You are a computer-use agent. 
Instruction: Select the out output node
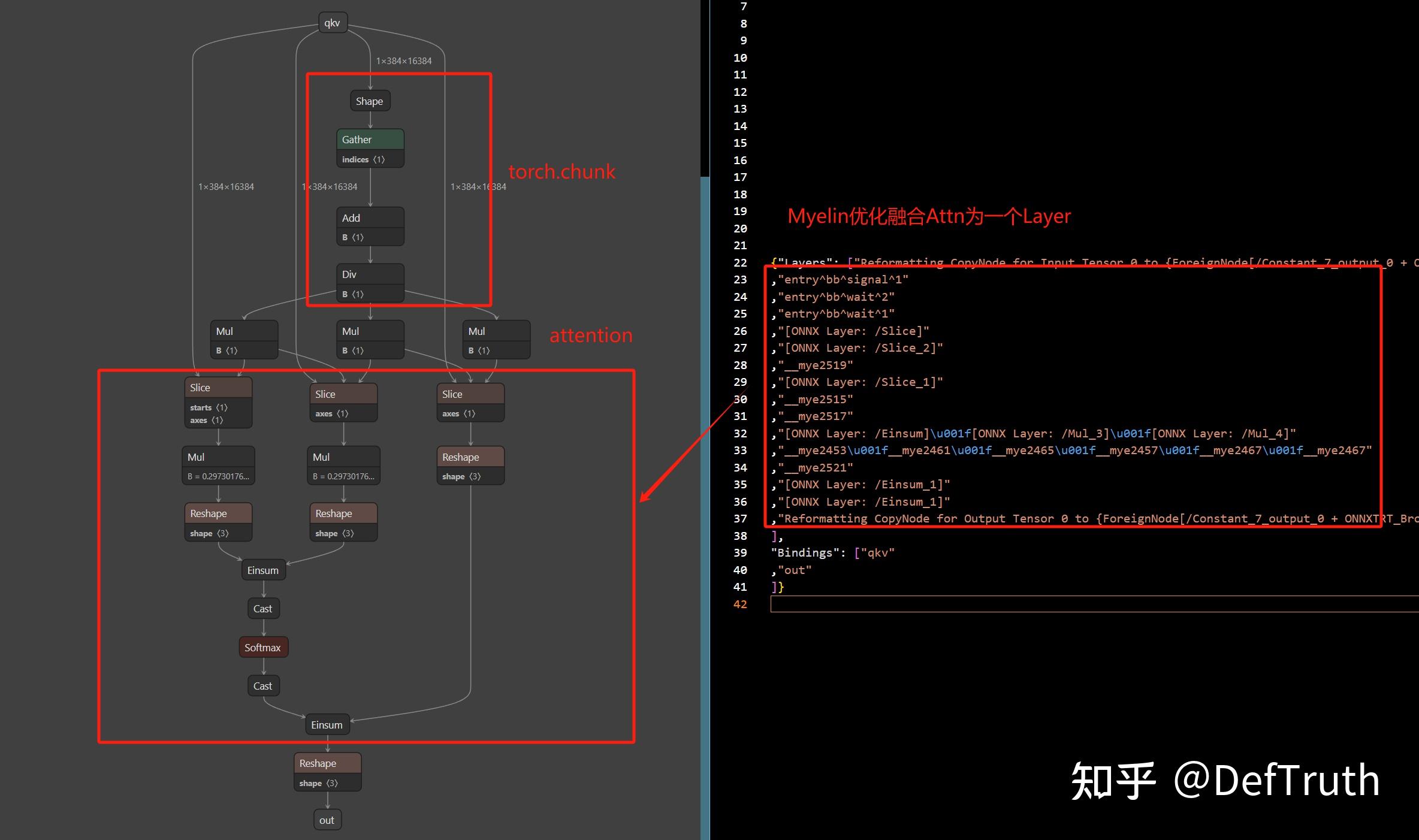point(327,820)
